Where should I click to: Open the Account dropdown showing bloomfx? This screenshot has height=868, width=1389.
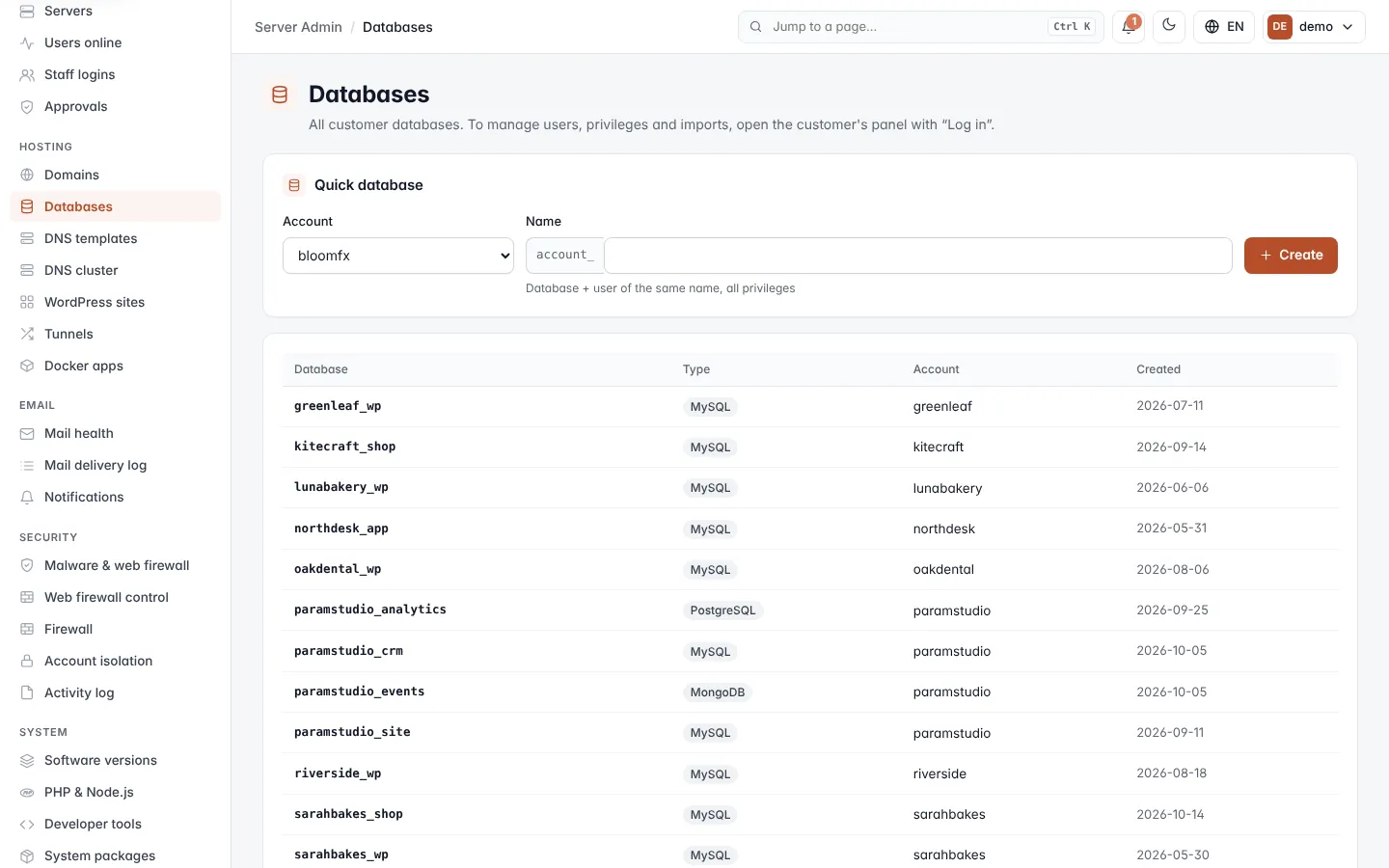point(398,256)
